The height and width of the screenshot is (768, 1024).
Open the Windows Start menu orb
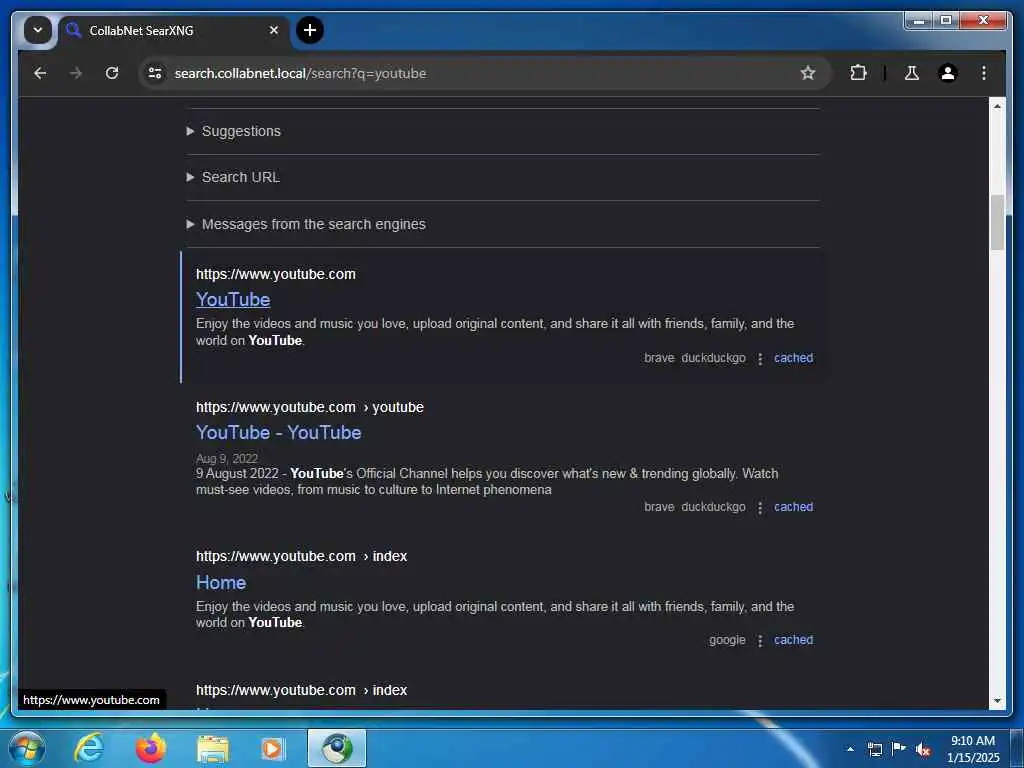click(x=27, y=748)
